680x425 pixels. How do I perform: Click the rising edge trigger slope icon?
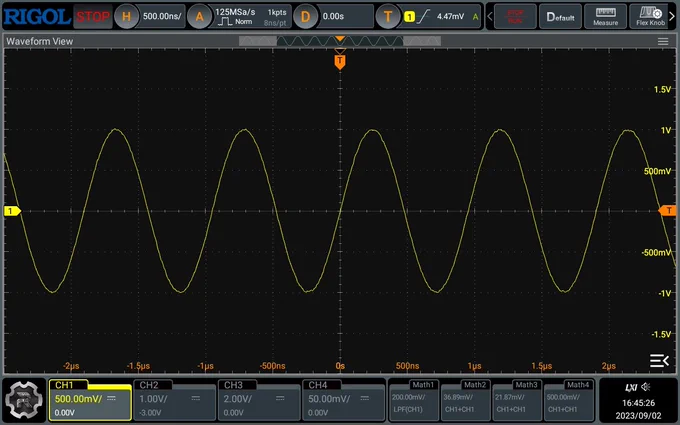pyautogui.click(x=423, y=16)
